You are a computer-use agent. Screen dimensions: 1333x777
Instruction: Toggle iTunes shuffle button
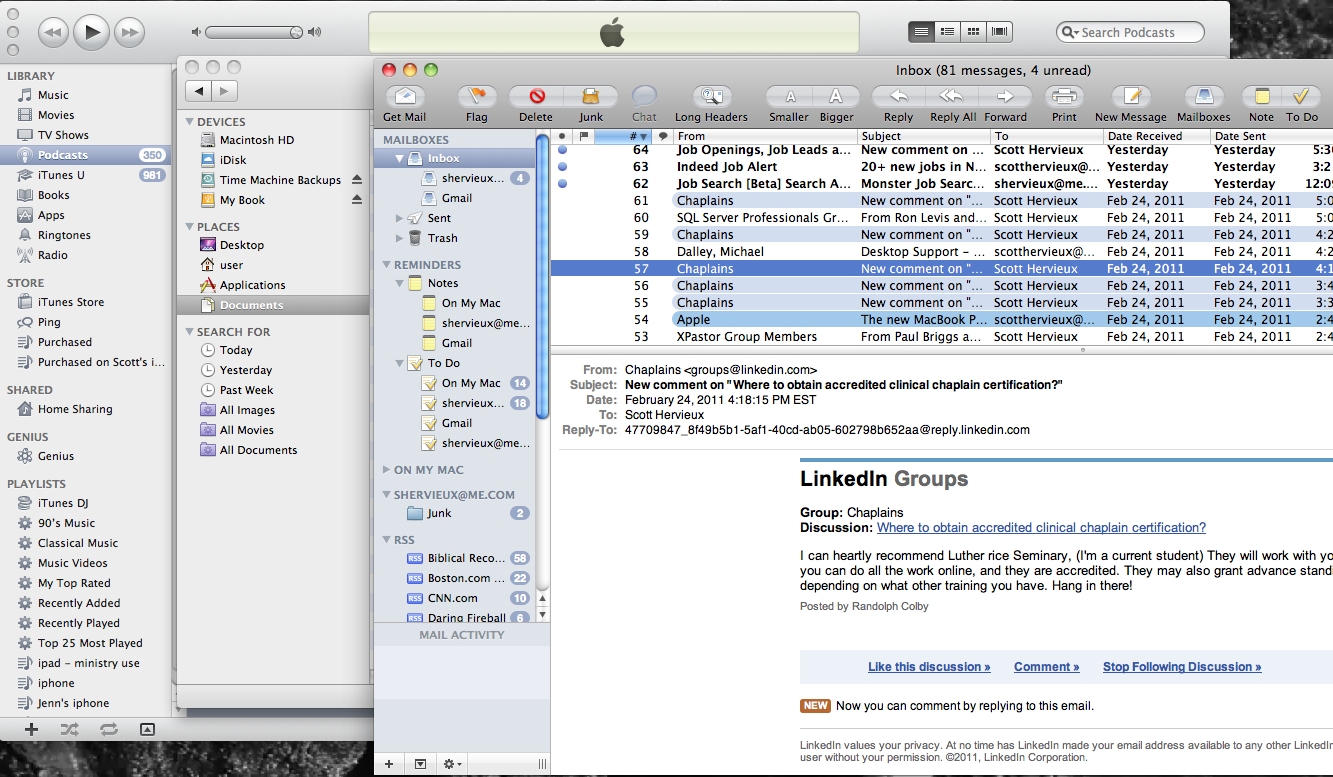pyautogui.click(x=70, y=729)
